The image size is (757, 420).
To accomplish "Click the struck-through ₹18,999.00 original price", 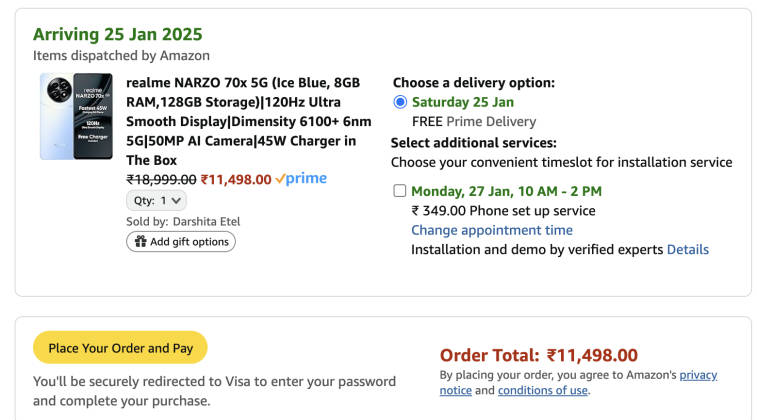I will tap(161, 180).
